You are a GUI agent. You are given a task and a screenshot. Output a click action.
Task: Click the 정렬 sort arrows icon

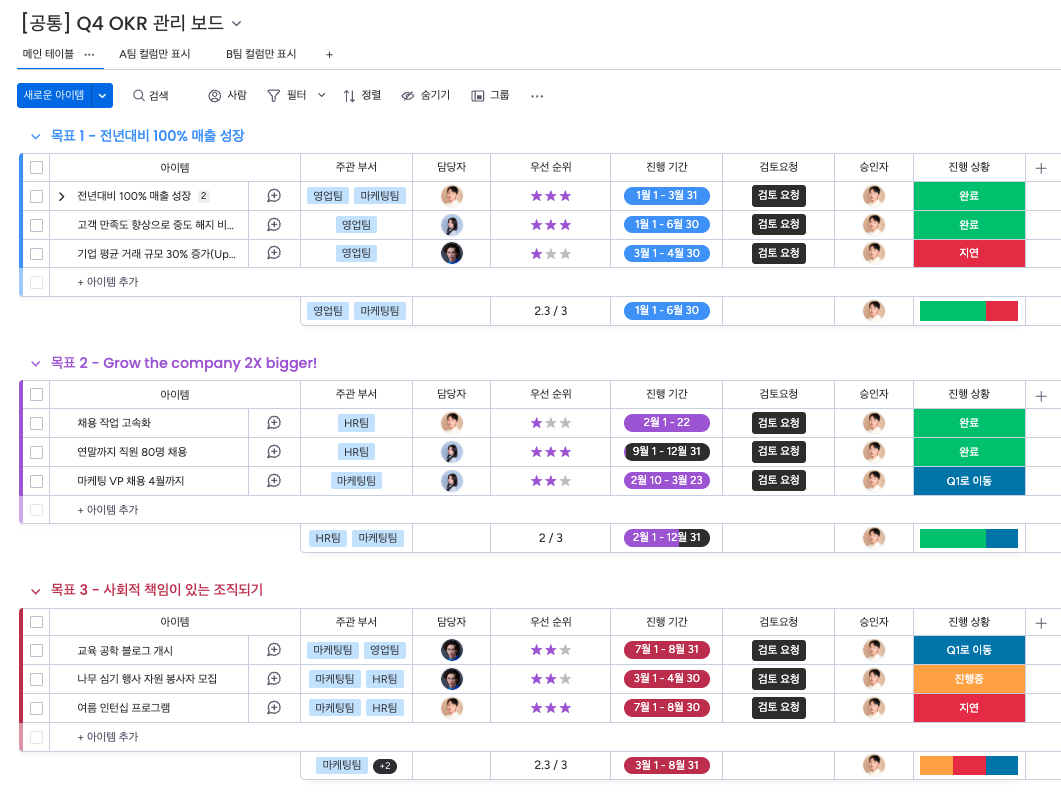[x=349, y=96]
